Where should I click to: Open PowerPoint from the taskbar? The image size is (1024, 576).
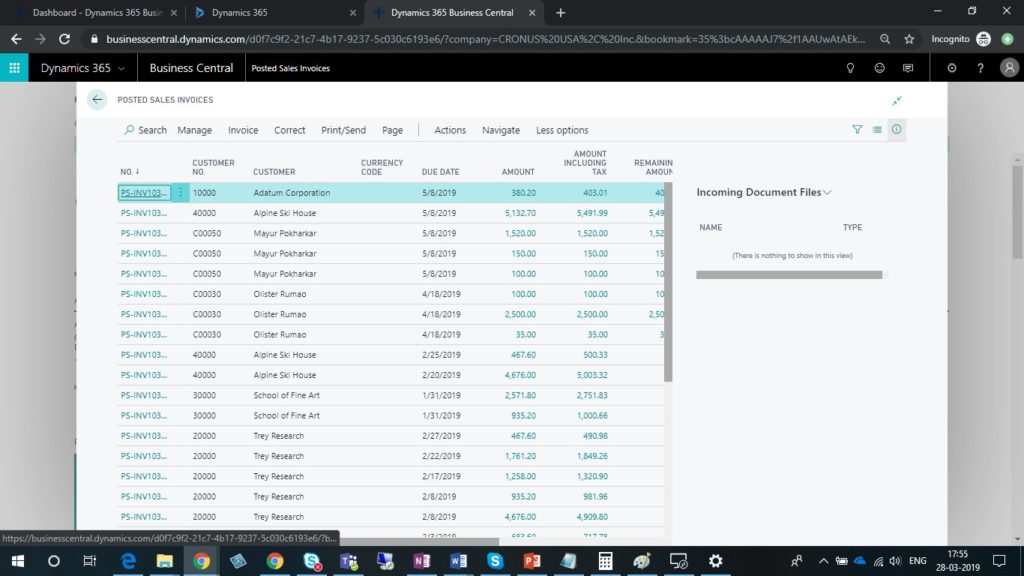(x=532, y=561)
